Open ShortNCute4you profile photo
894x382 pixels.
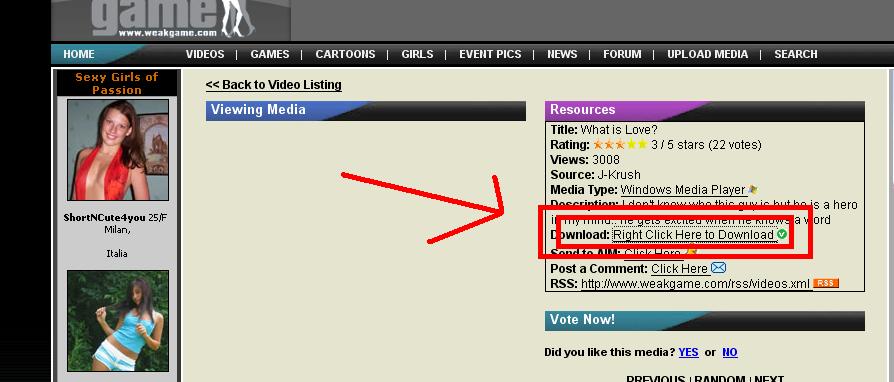pyautogui.click(x=118, y=150)
